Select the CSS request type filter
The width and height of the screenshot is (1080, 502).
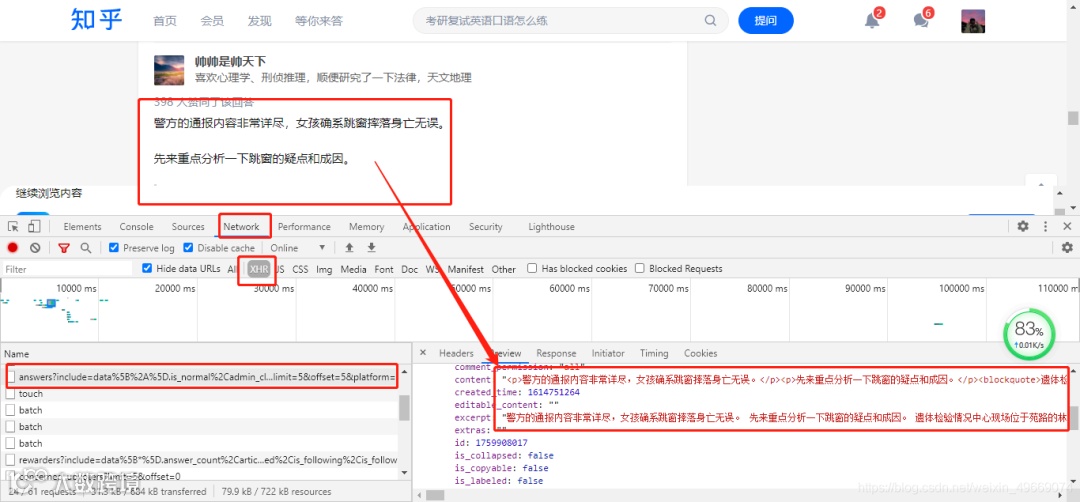(300, 269)
